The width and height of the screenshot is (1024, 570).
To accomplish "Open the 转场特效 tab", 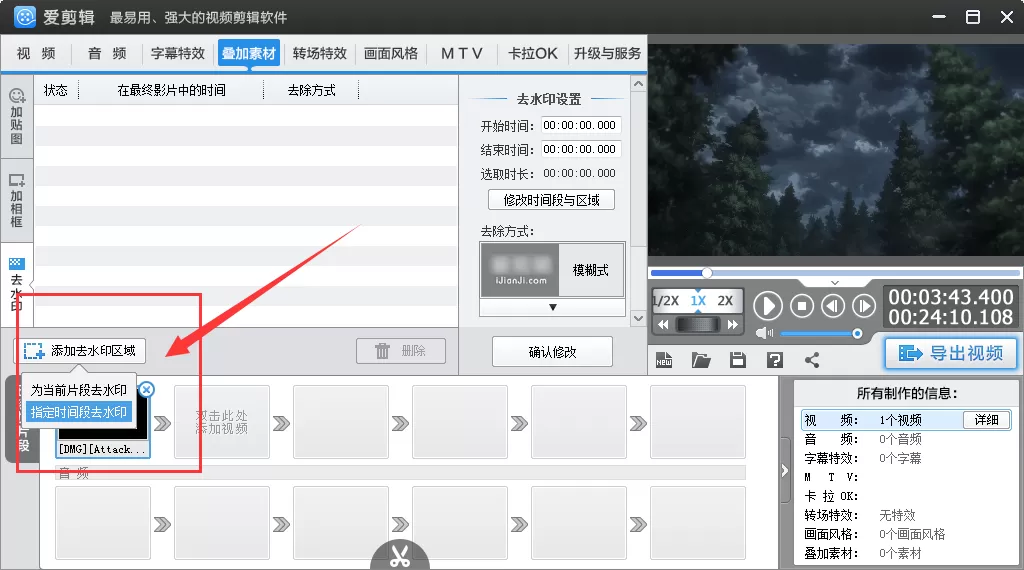I will [319, 54].
